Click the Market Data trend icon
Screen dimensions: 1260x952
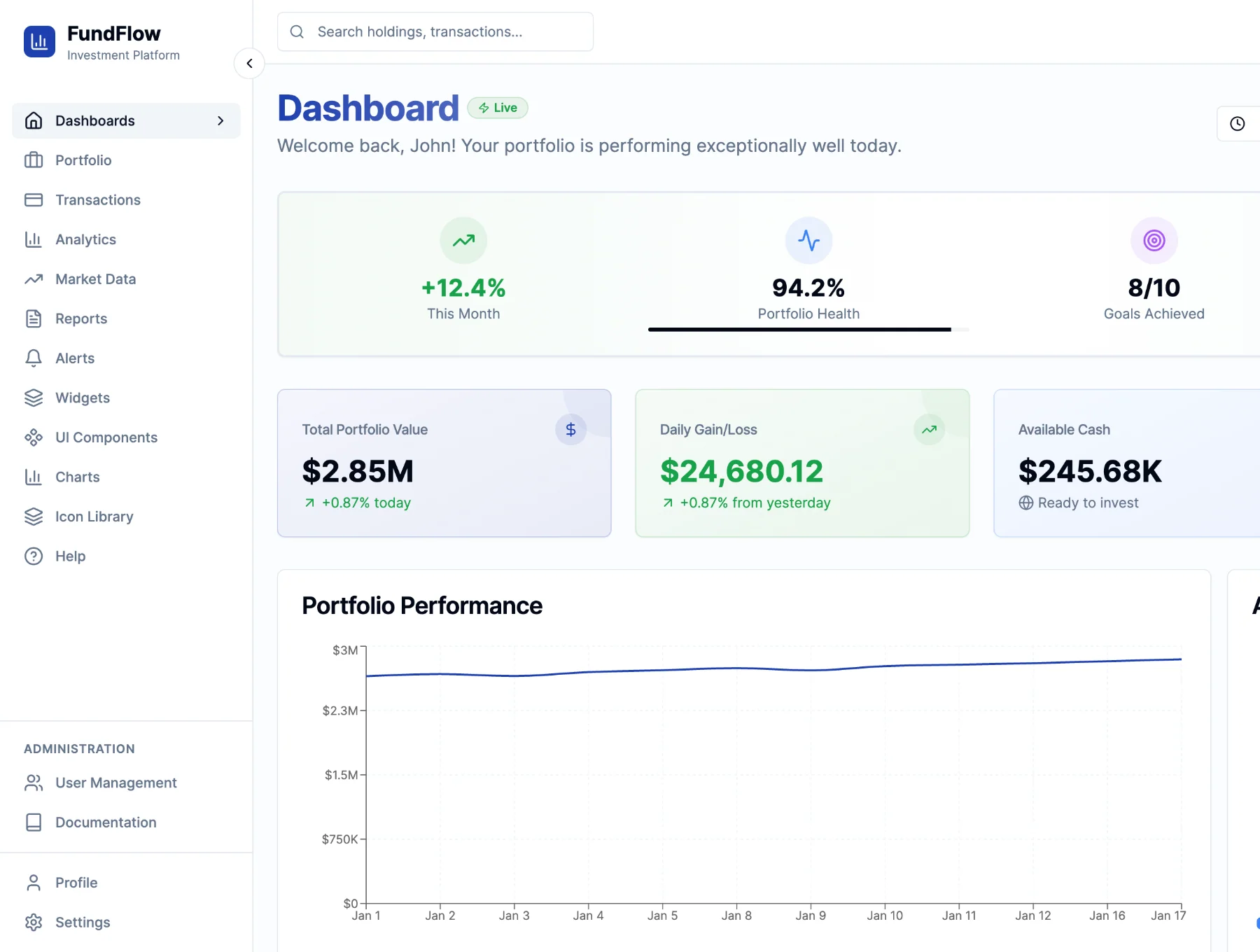click(34, 279)
